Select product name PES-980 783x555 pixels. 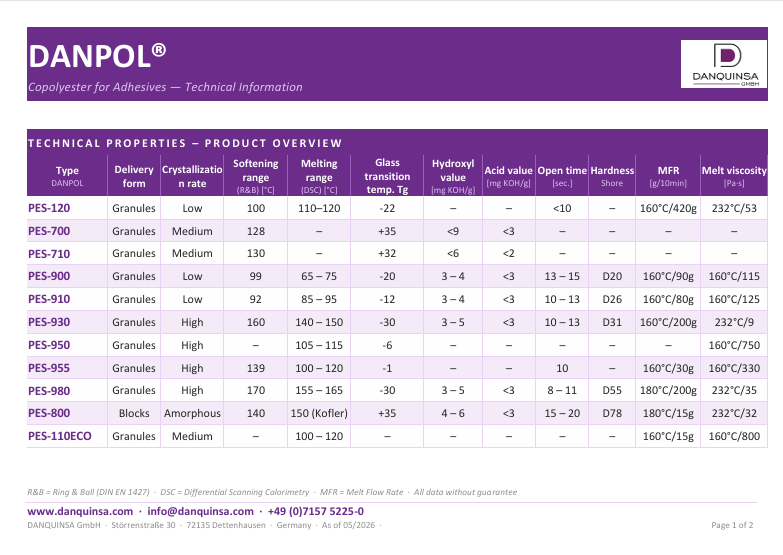tap(49, 391)
